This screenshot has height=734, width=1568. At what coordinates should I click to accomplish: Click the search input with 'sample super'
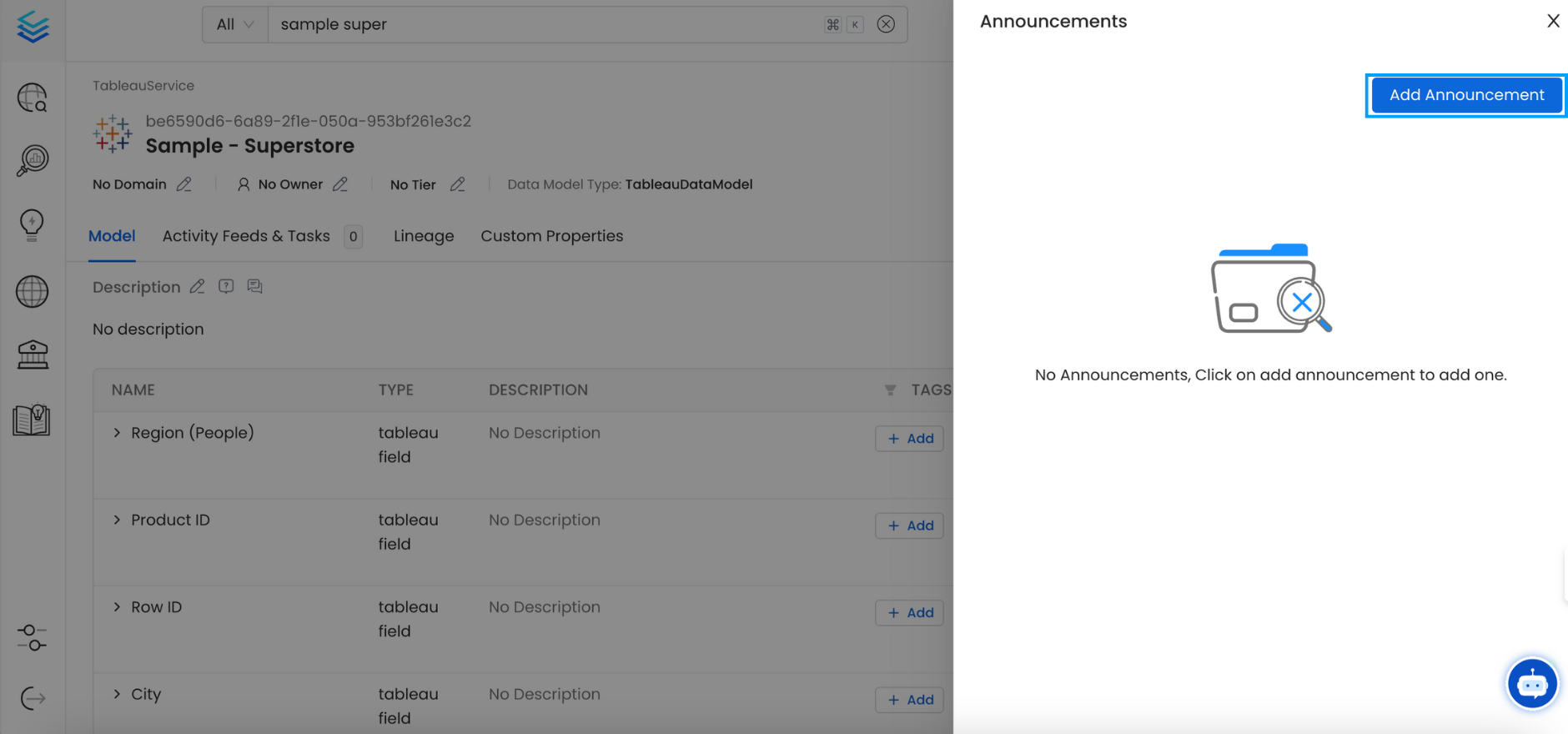point(546,24)
